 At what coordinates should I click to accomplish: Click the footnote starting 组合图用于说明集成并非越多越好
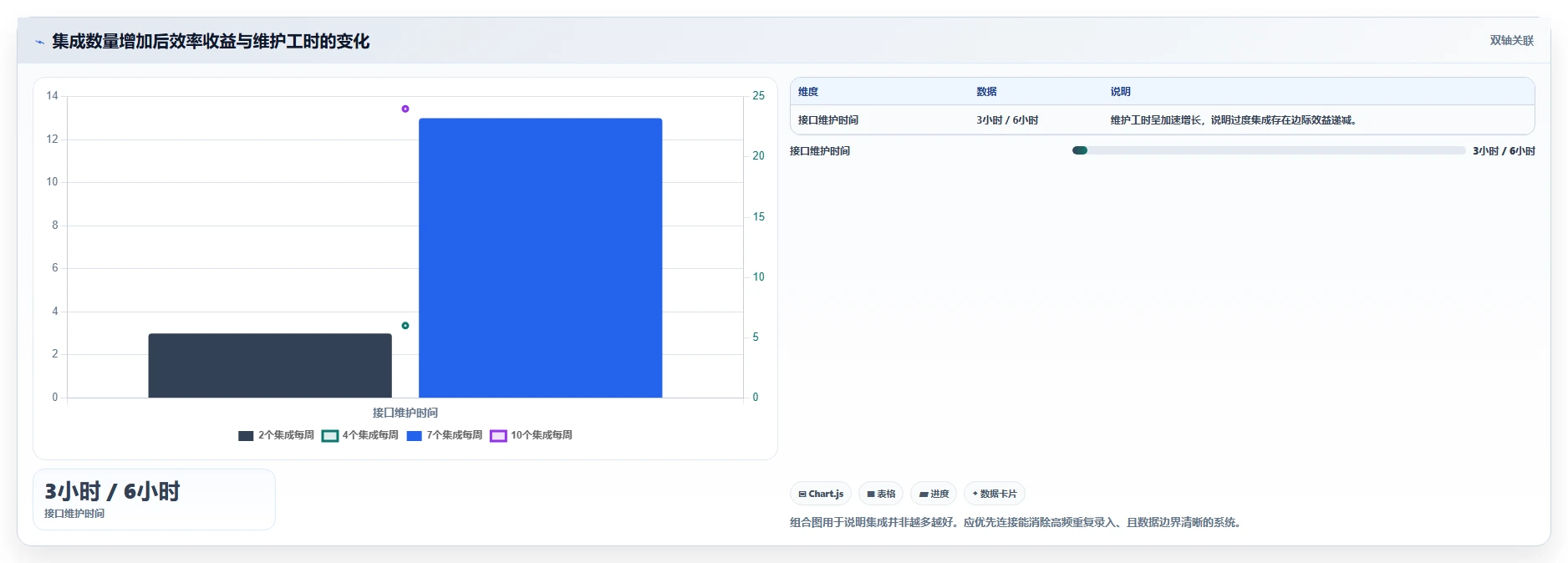[x=1017, y=523]
